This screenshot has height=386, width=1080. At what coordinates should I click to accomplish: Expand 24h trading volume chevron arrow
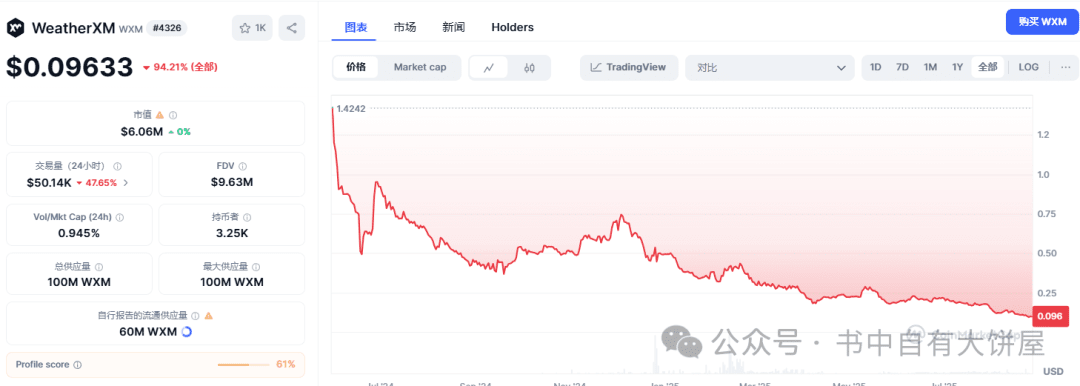tap(125, 183)
